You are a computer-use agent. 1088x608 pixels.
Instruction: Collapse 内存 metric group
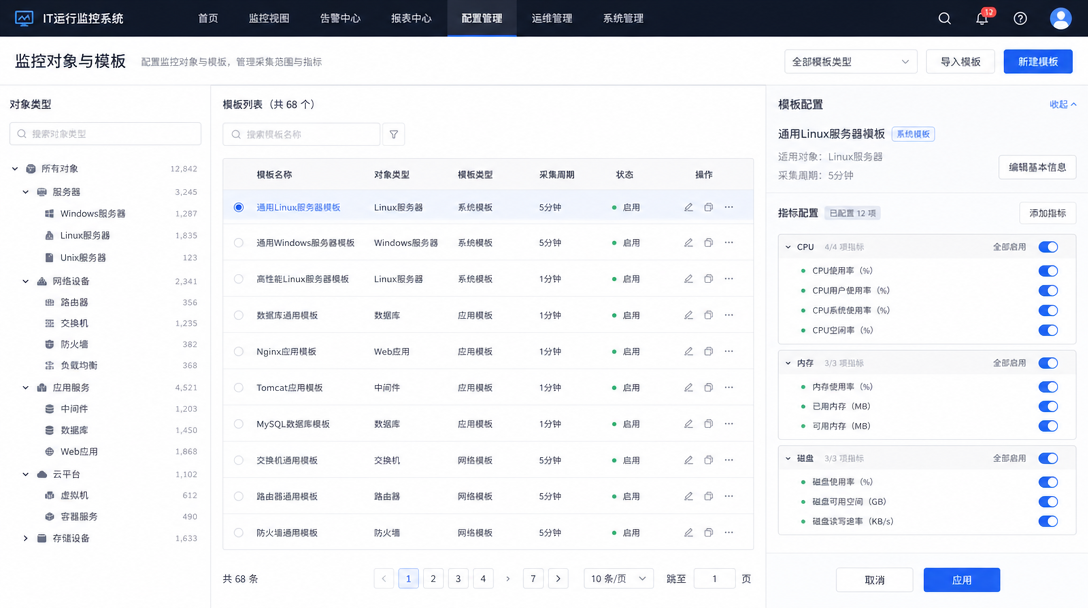point(788,363)
